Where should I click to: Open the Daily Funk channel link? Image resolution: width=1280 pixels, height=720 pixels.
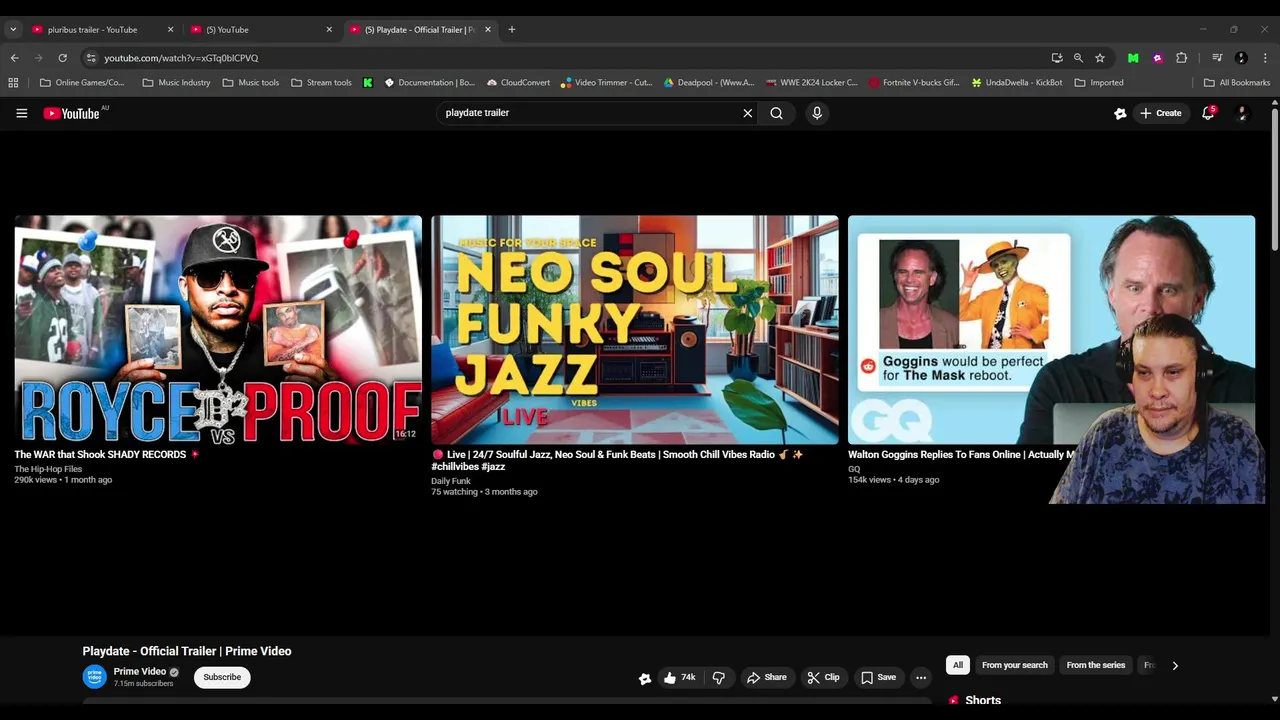click(451, 481)
